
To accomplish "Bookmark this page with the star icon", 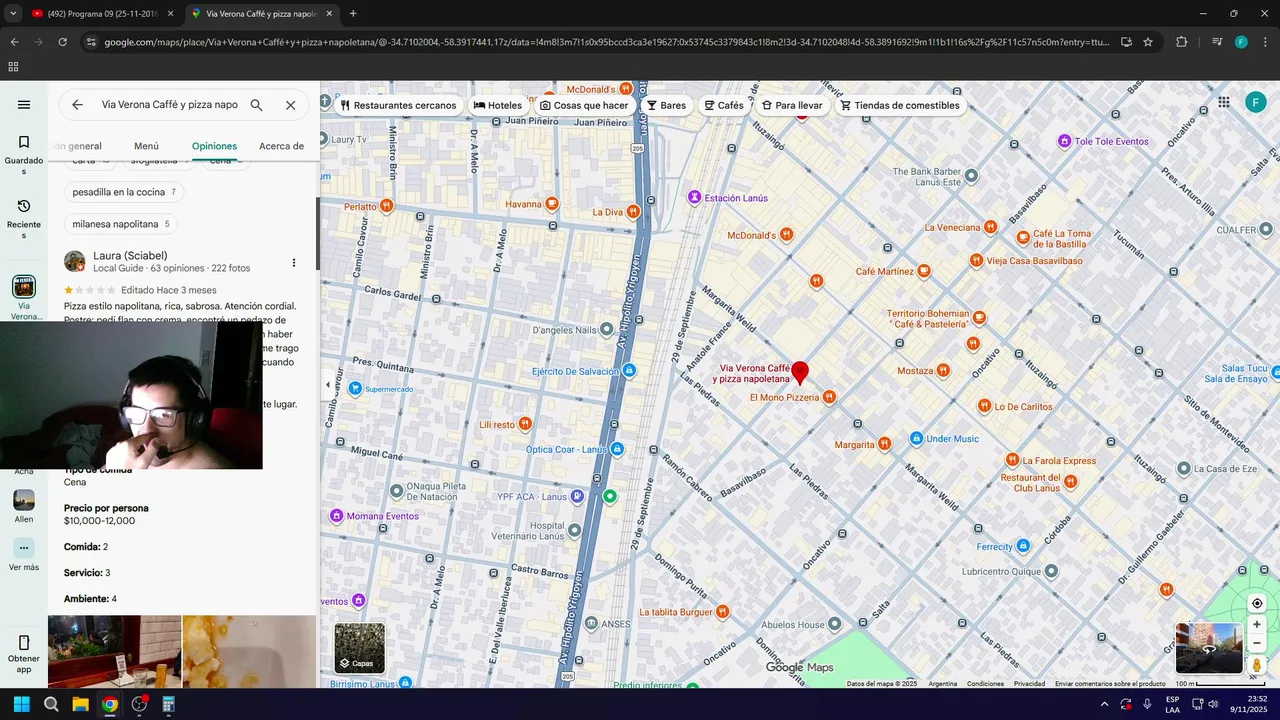I will [1148, 42].
